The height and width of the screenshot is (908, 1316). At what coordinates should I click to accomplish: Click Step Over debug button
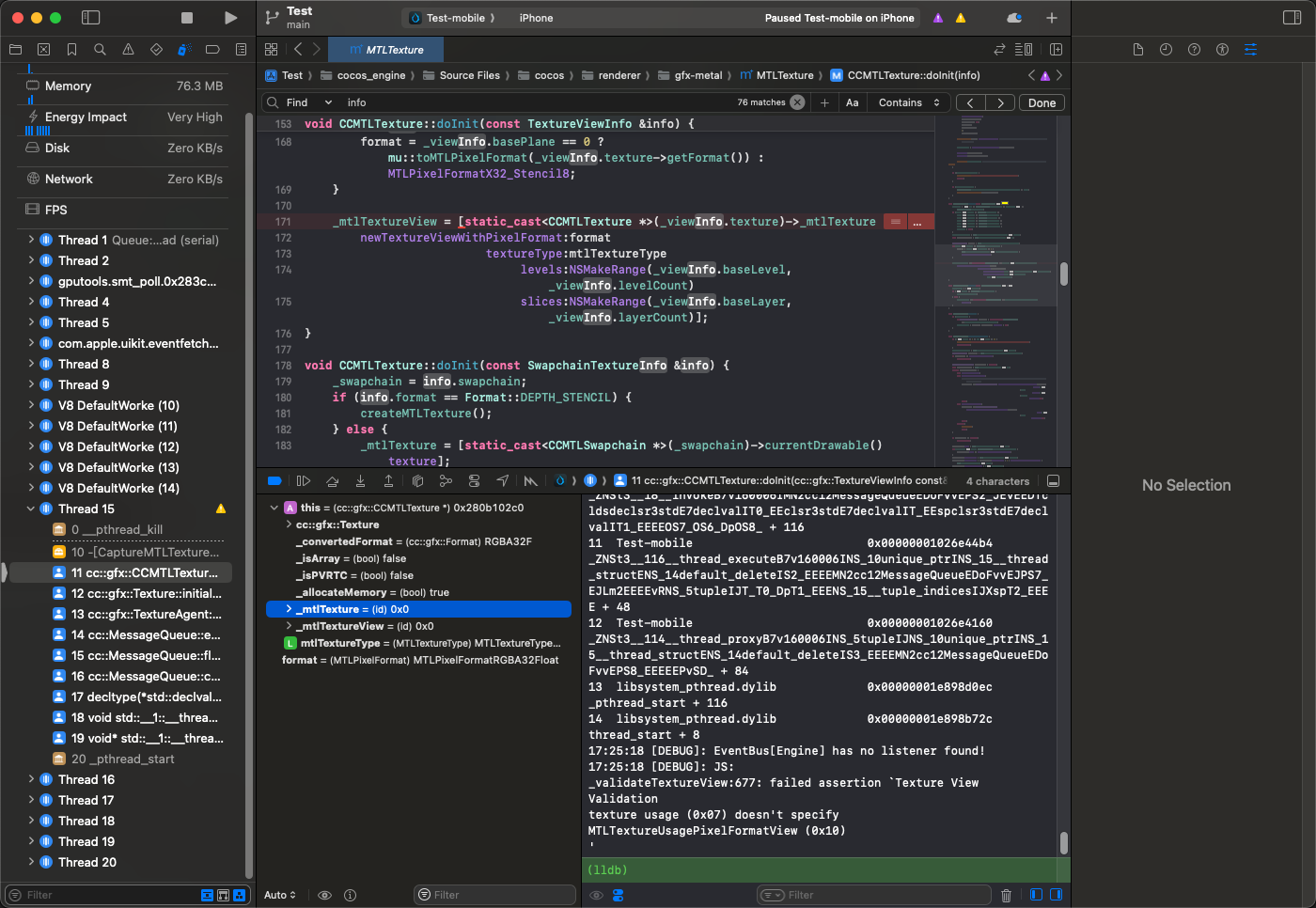[x=332, y=480]
